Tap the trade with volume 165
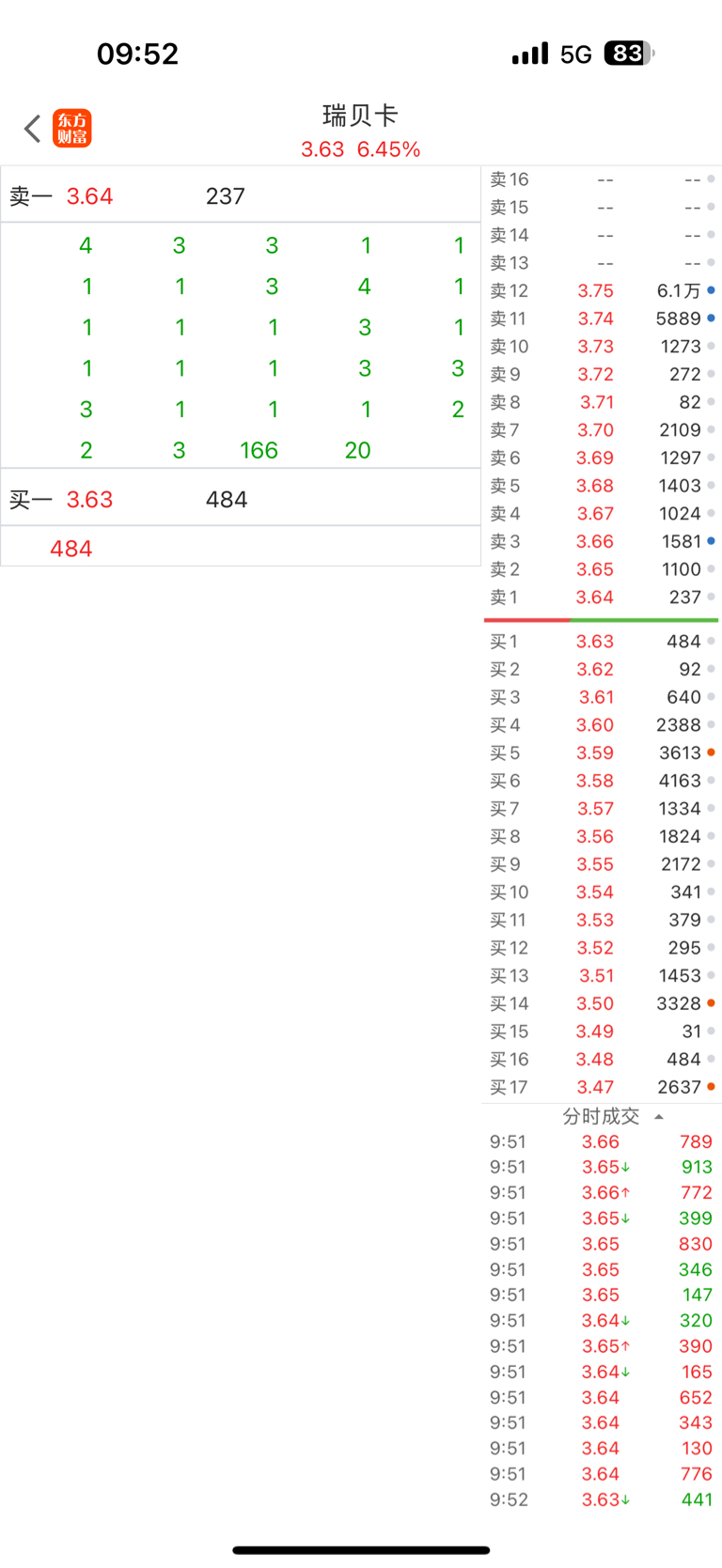Screen dimensions: 722x1568 (602, 1373)
